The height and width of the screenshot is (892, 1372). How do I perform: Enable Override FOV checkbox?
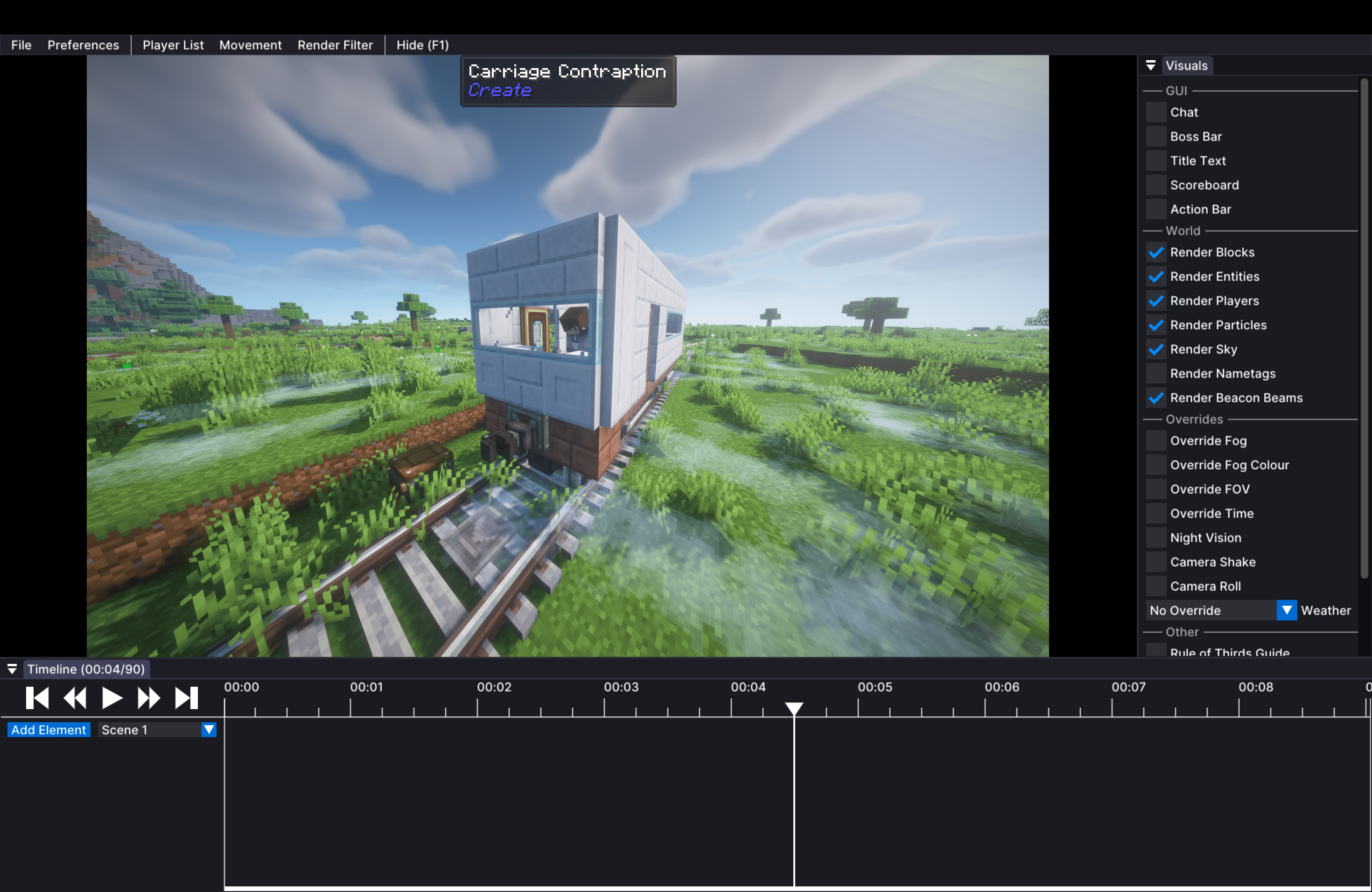[x=1156, y=489]
